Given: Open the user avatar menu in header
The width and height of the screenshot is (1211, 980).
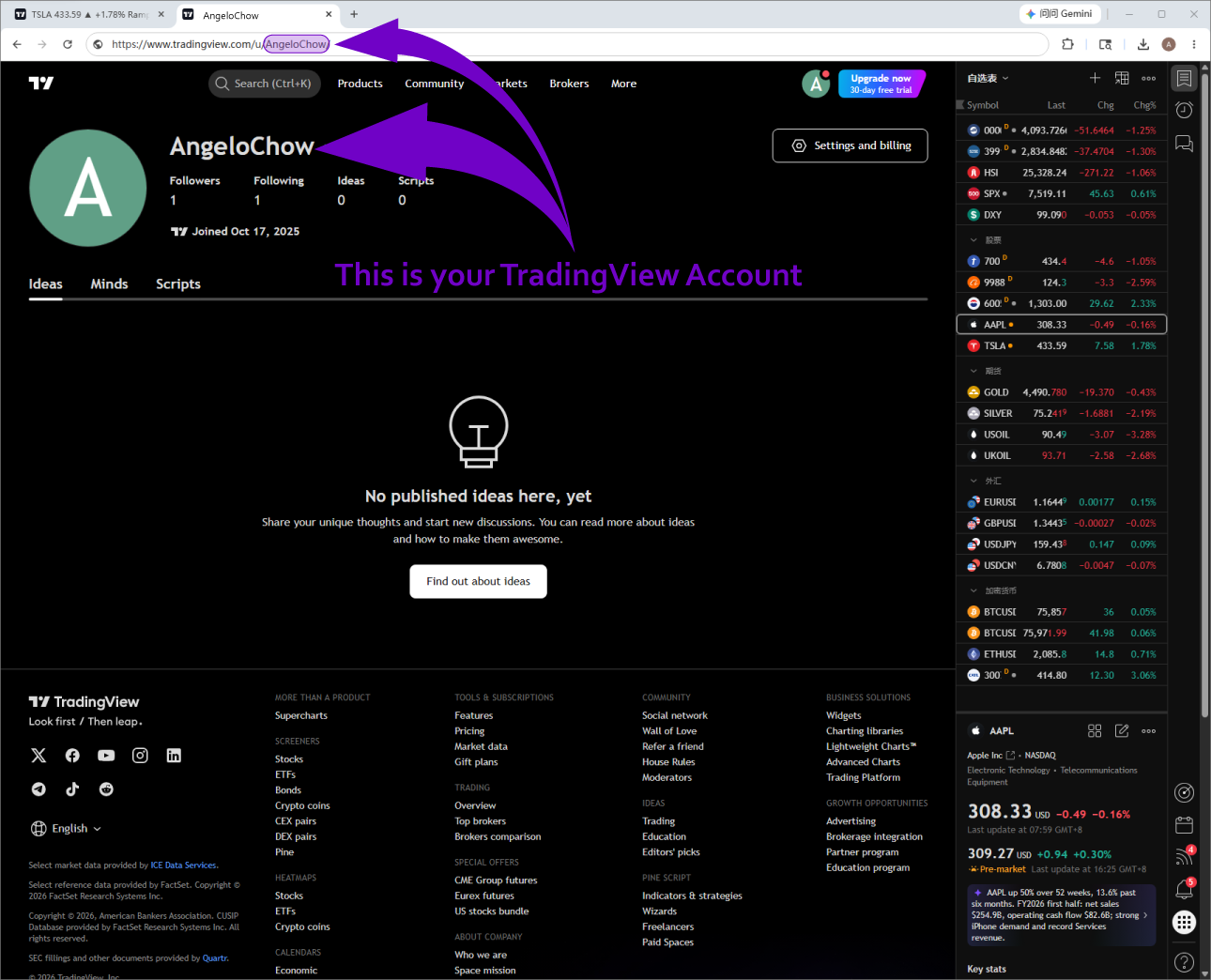Looking at the screenshot, I should point(816,84).
